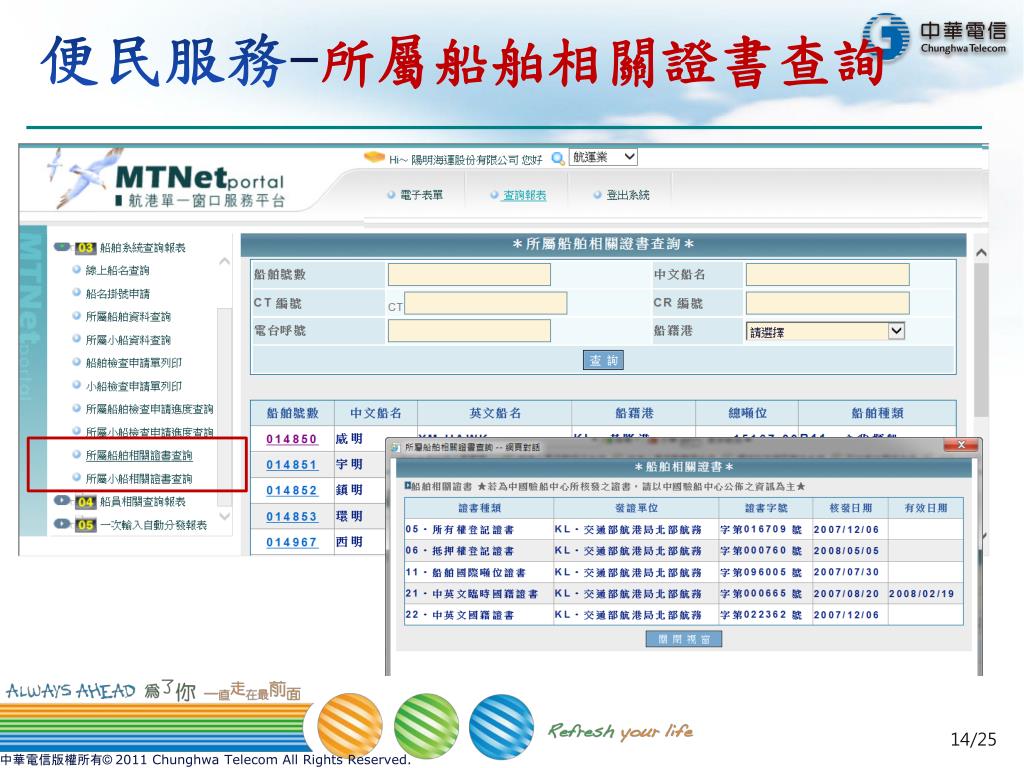The image size is (1024, 768).
Task: Click the main page scroll up arrow
Action: 980,252
